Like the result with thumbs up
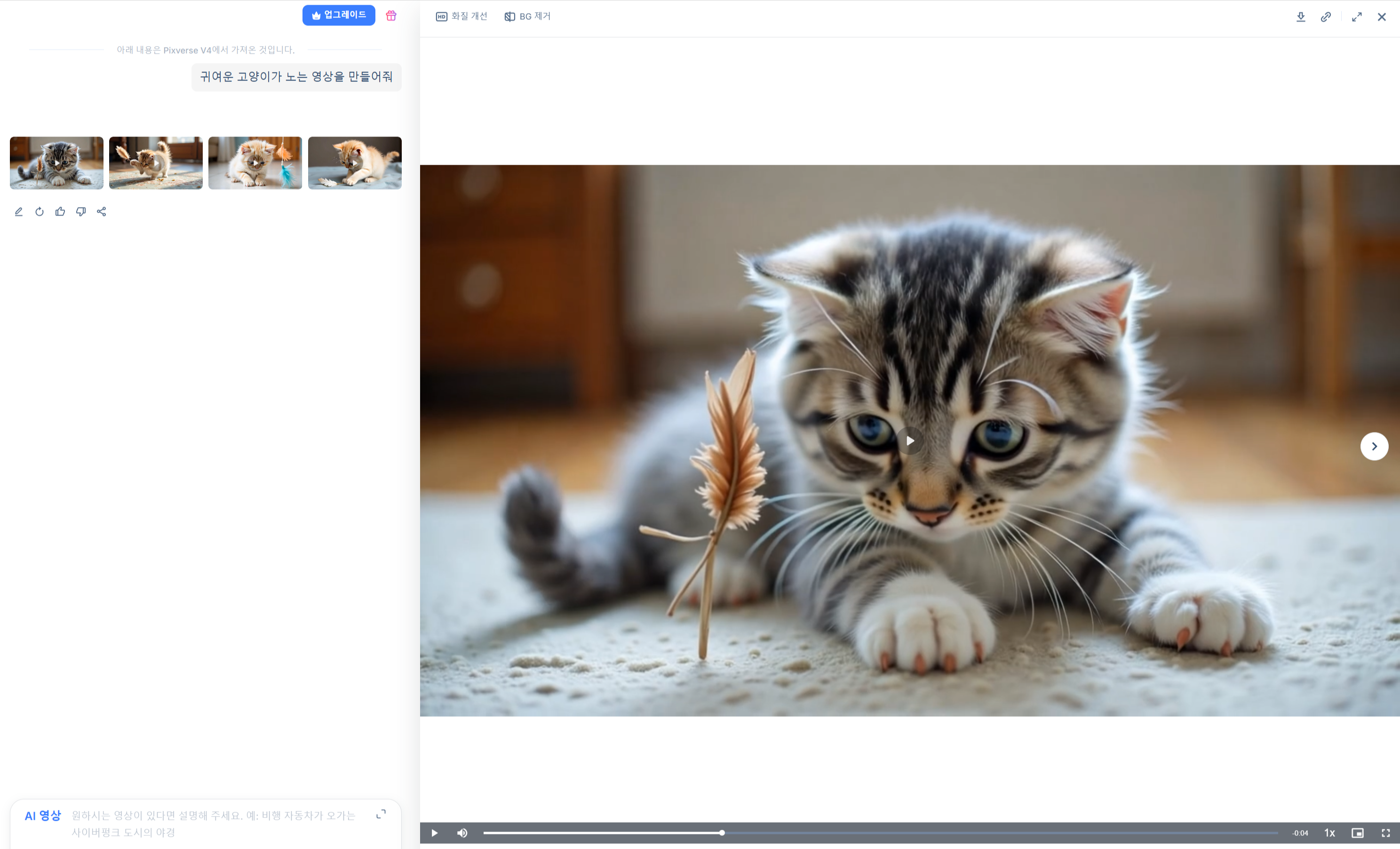The width and height of the screenshot is (1400, 849). pos(60,211)
